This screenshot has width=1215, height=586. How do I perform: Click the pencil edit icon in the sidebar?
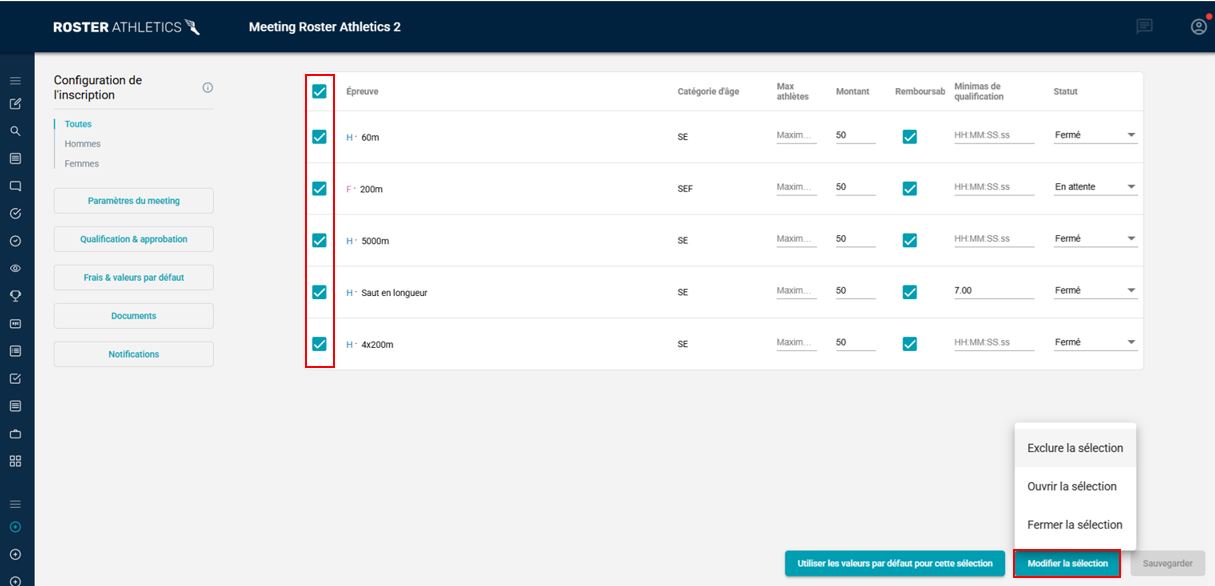click(15, 103)
